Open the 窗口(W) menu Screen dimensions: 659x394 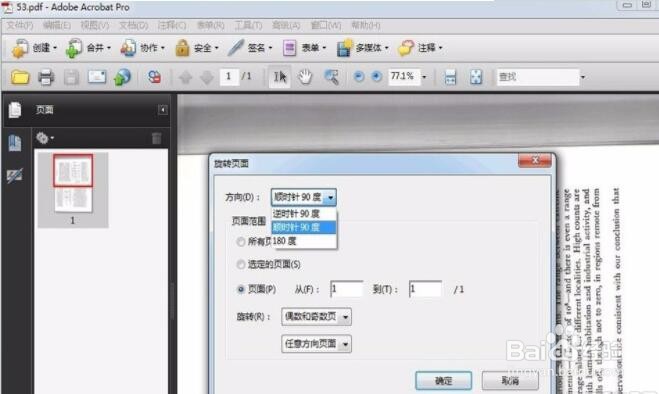pos(326,26)
